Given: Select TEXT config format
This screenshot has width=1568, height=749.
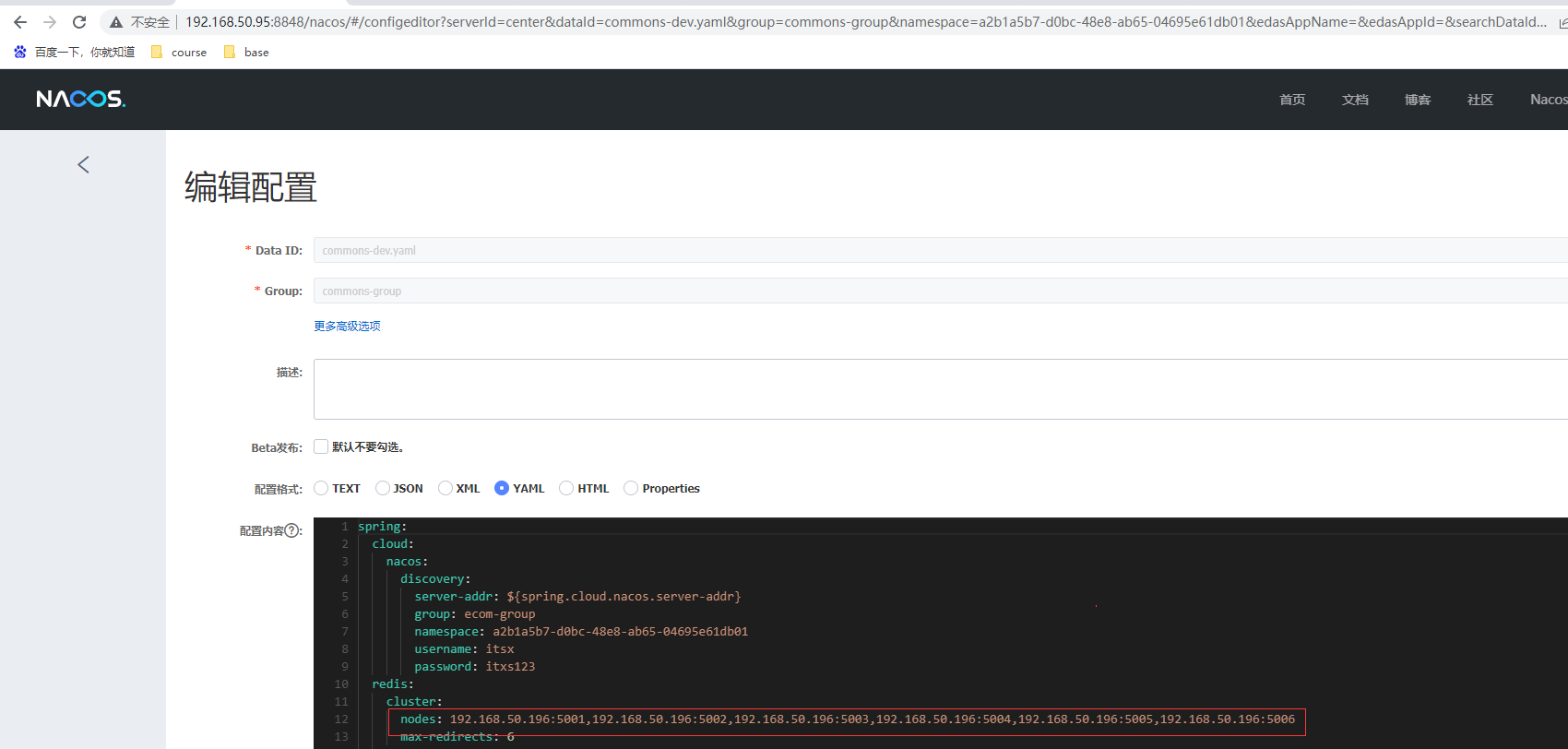Looking at the screenshot, I should click(x=321, y=488).
